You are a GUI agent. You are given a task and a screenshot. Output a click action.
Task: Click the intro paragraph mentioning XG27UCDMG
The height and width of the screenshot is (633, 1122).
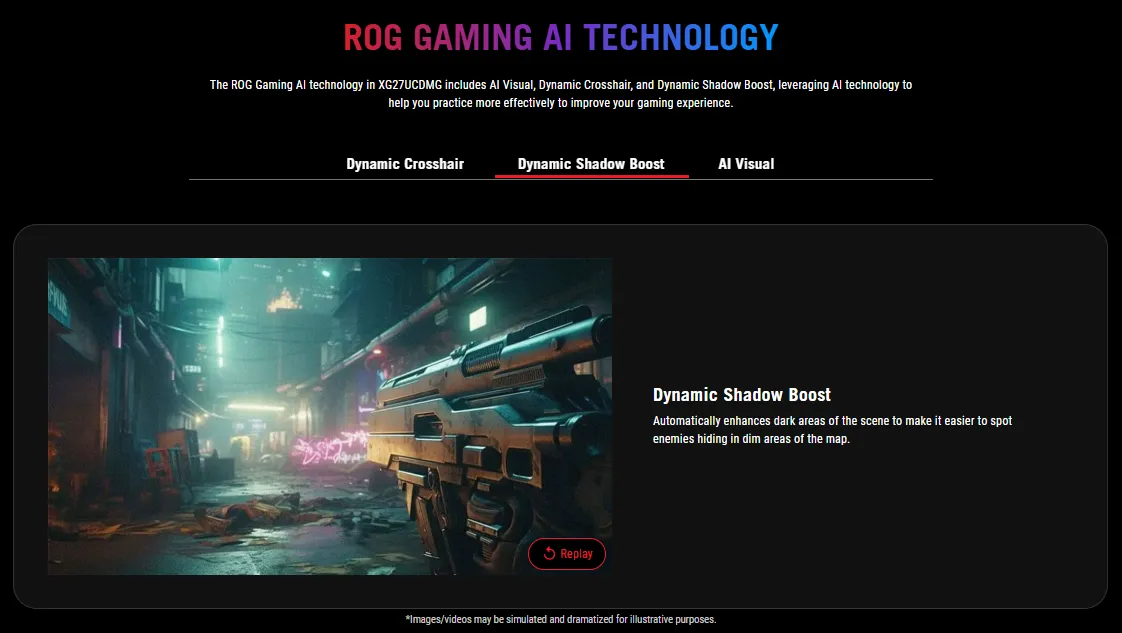(560, 94)
